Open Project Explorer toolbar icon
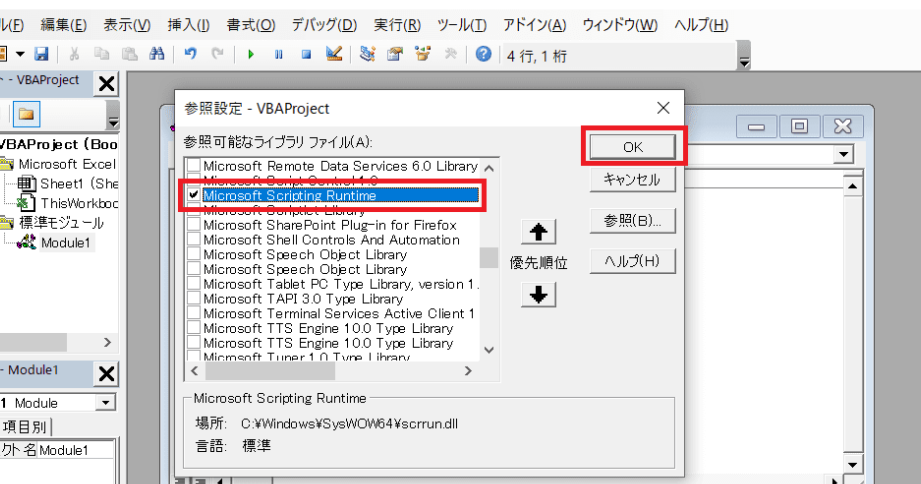 pos(368,55)
